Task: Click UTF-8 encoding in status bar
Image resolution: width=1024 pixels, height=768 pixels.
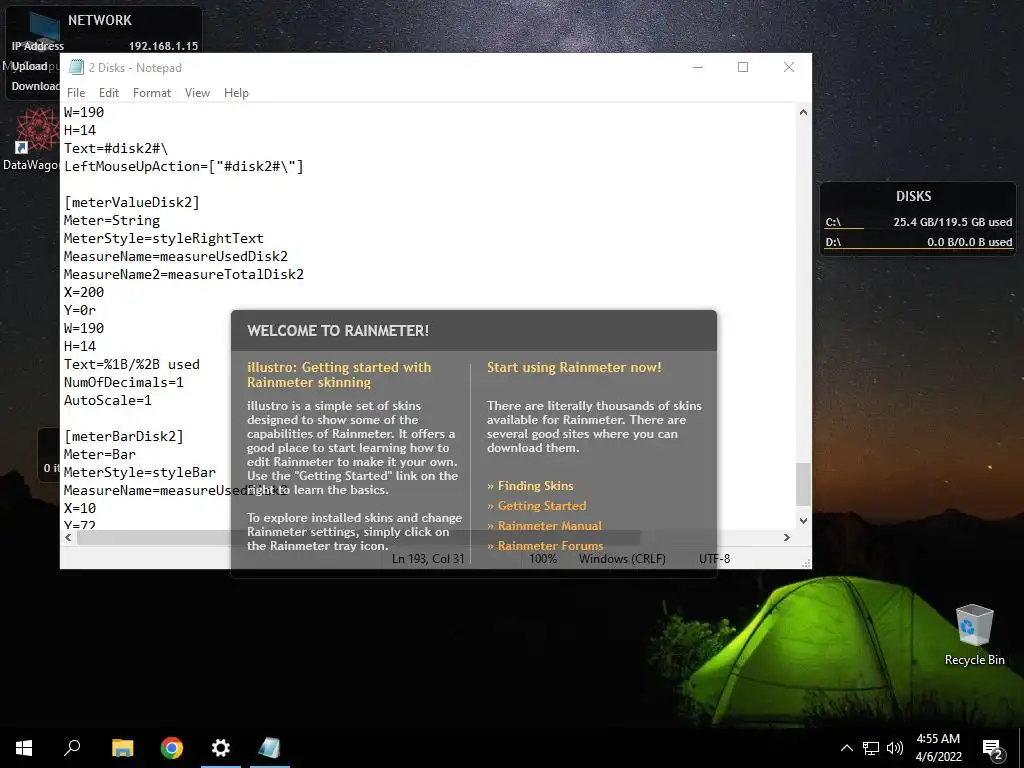Action: tap(714, 559)
